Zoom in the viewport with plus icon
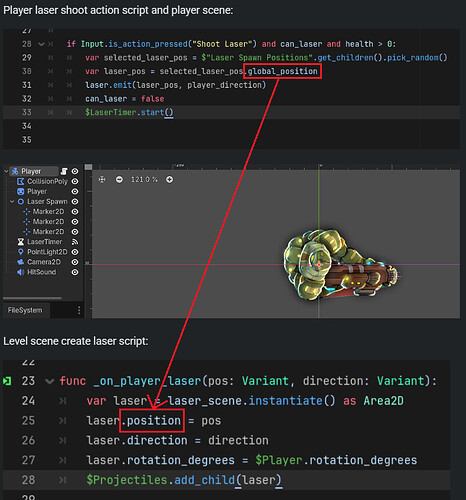 pos(169,180)
